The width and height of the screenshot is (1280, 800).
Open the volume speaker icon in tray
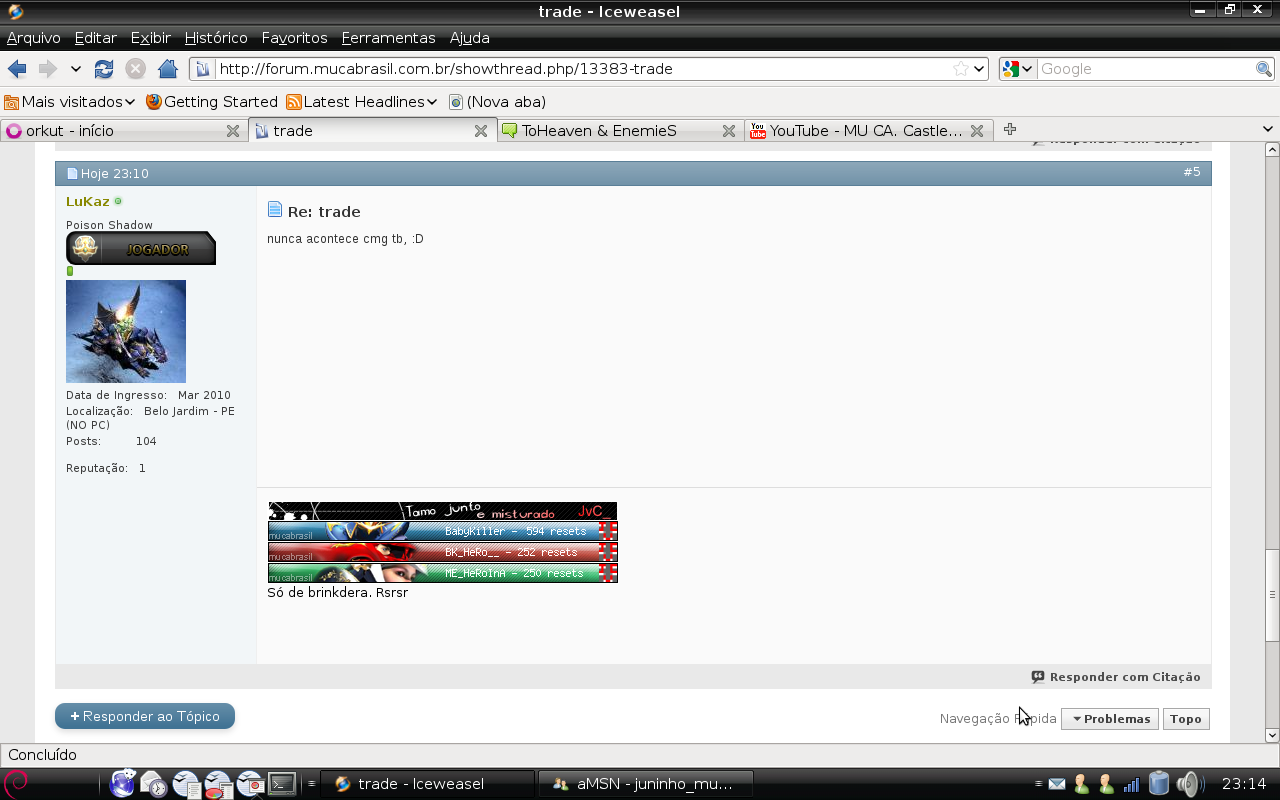pos(1188,784)
